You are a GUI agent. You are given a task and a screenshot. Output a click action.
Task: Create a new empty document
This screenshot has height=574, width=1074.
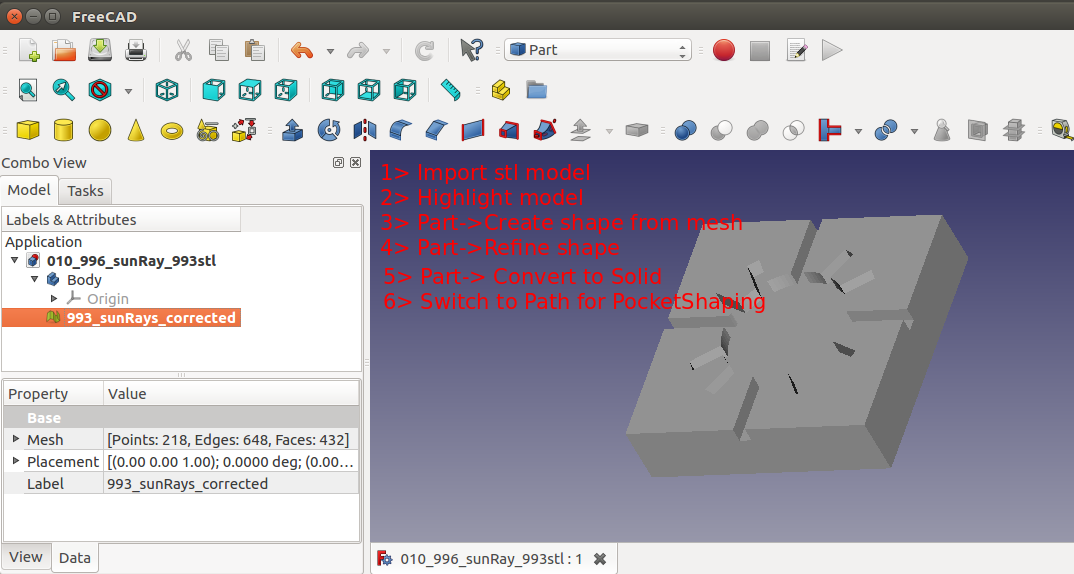click(28, 50)
